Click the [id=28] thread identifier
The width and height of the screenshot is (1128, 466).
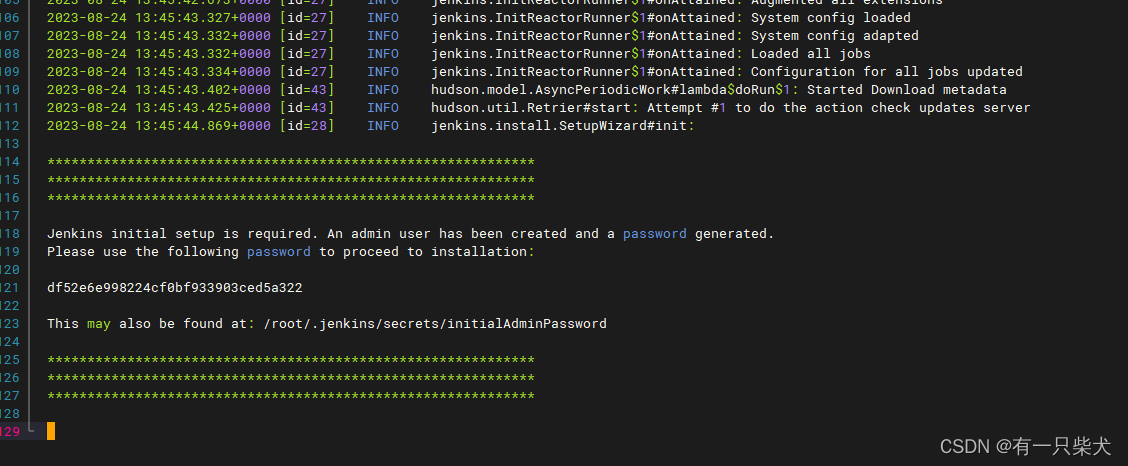[x=307, y=126]
